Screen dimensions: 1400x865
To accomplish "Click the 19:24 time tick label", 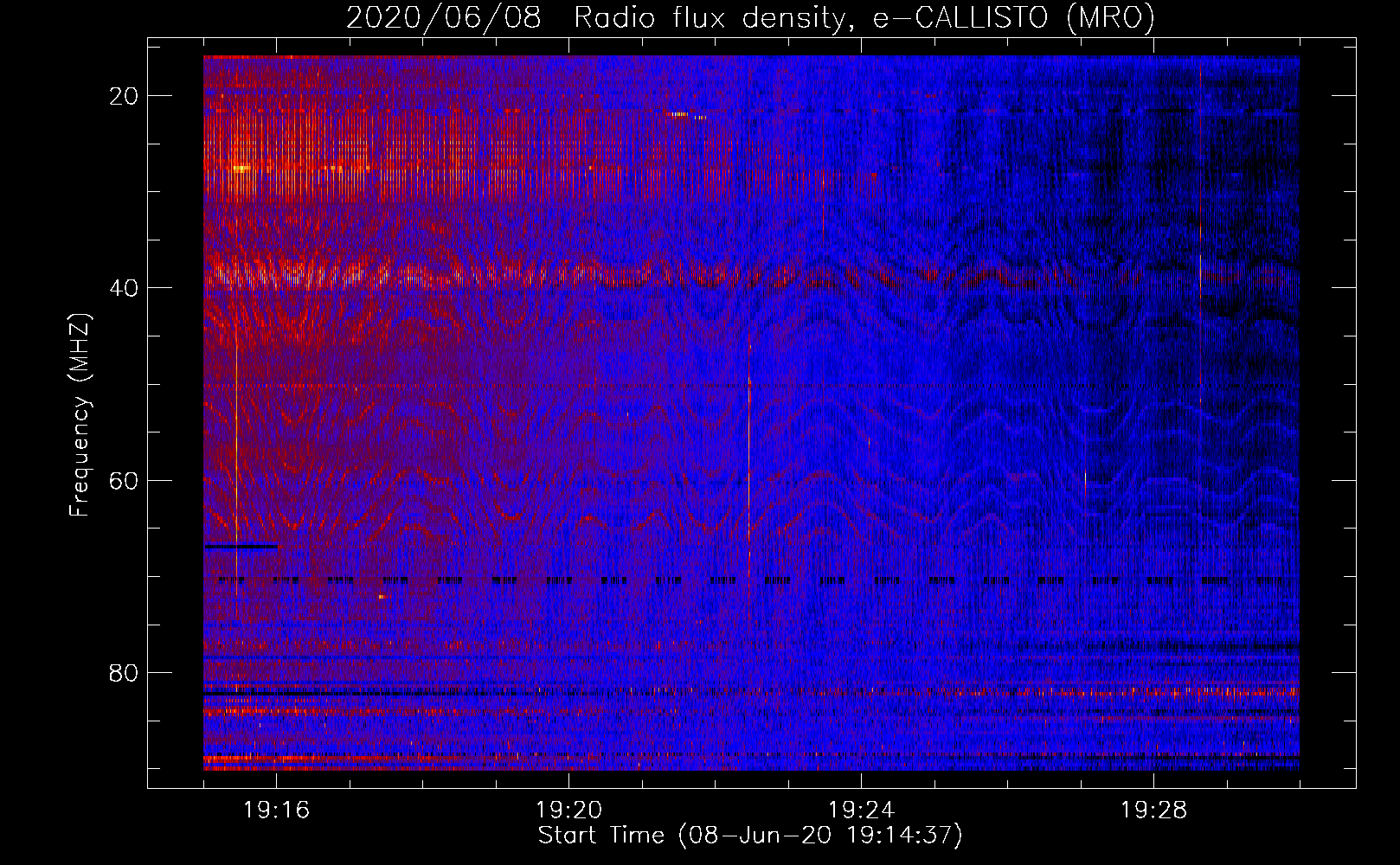I will click(862, 811).
